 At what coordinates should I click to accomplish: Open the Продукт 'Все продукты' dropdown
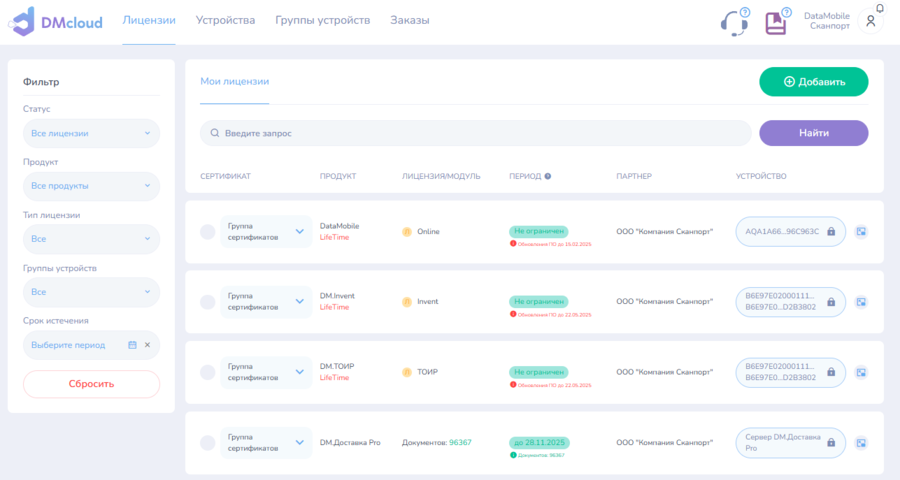91,186
